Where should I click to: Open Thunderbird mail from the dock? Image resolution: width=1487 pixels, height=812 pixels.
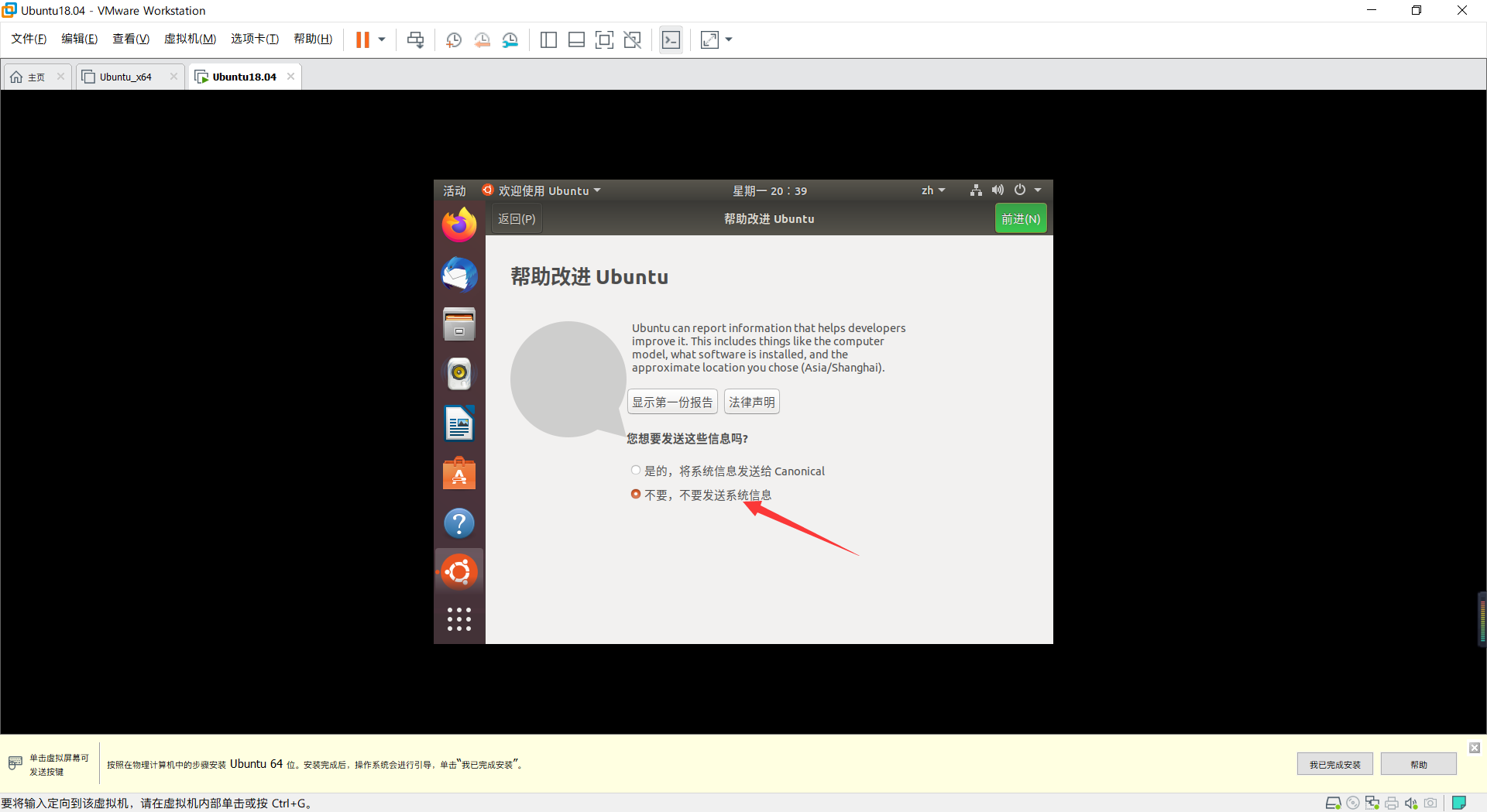point(459,275)
